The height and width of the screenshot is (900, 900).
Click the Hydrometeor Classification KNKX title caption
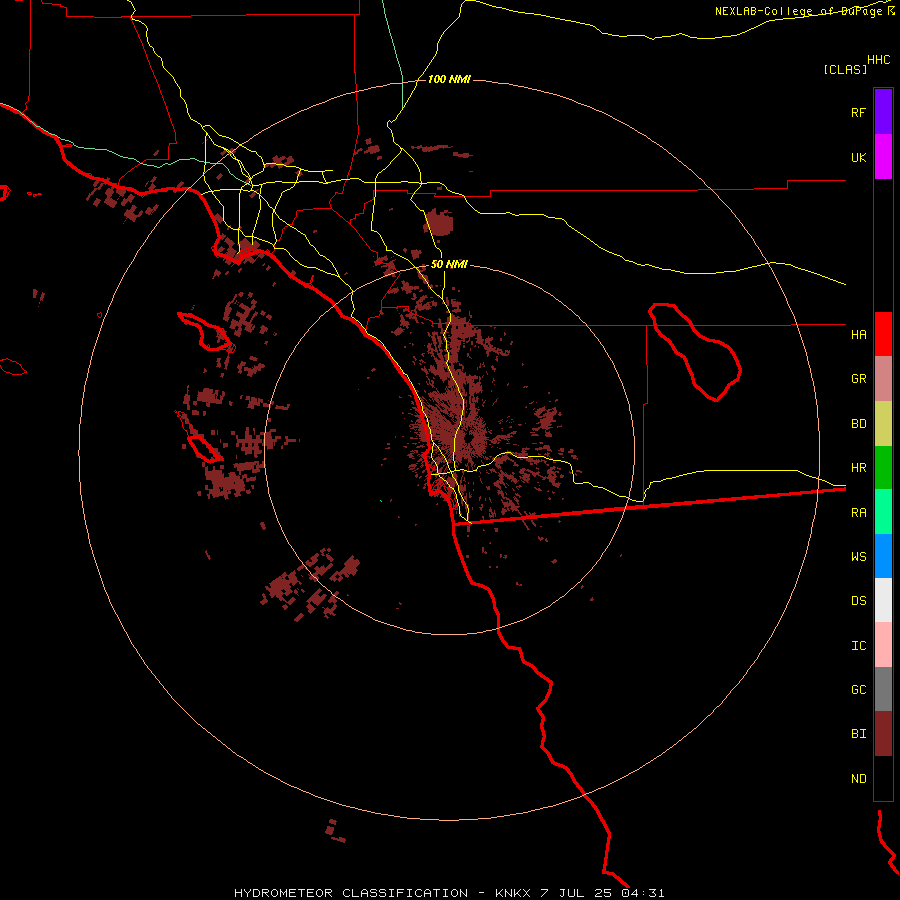449,893
